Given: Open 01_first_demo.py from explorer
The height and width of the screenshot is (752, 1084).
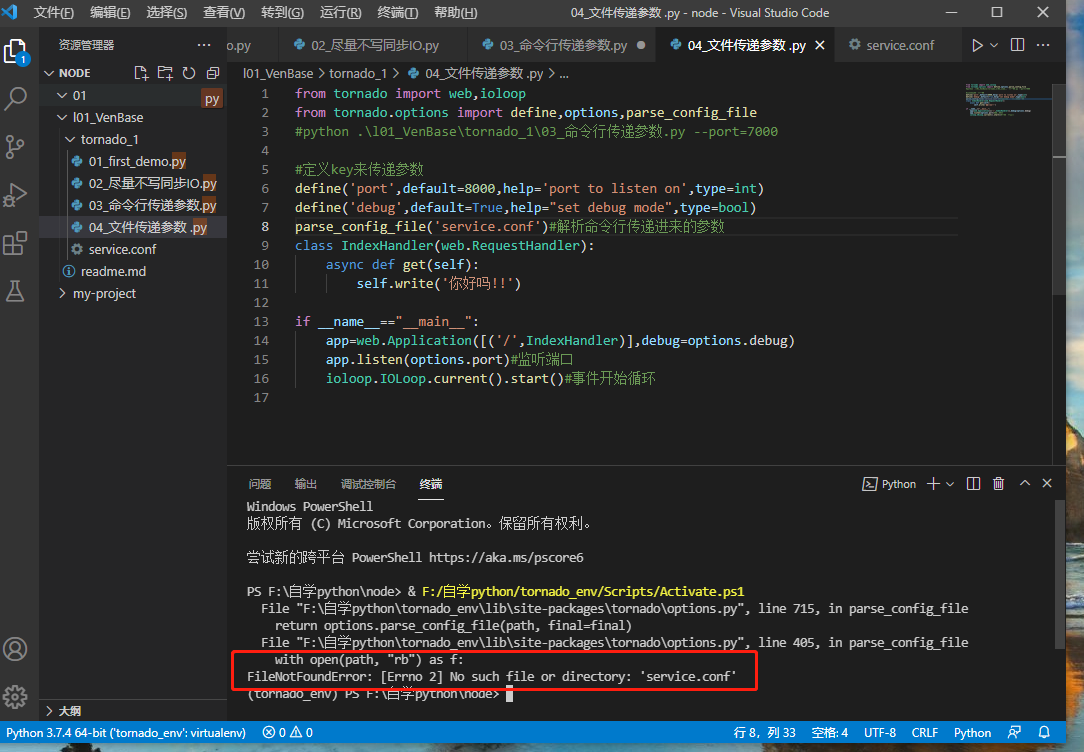Looking at the screenshot, I should coord(133,162).
